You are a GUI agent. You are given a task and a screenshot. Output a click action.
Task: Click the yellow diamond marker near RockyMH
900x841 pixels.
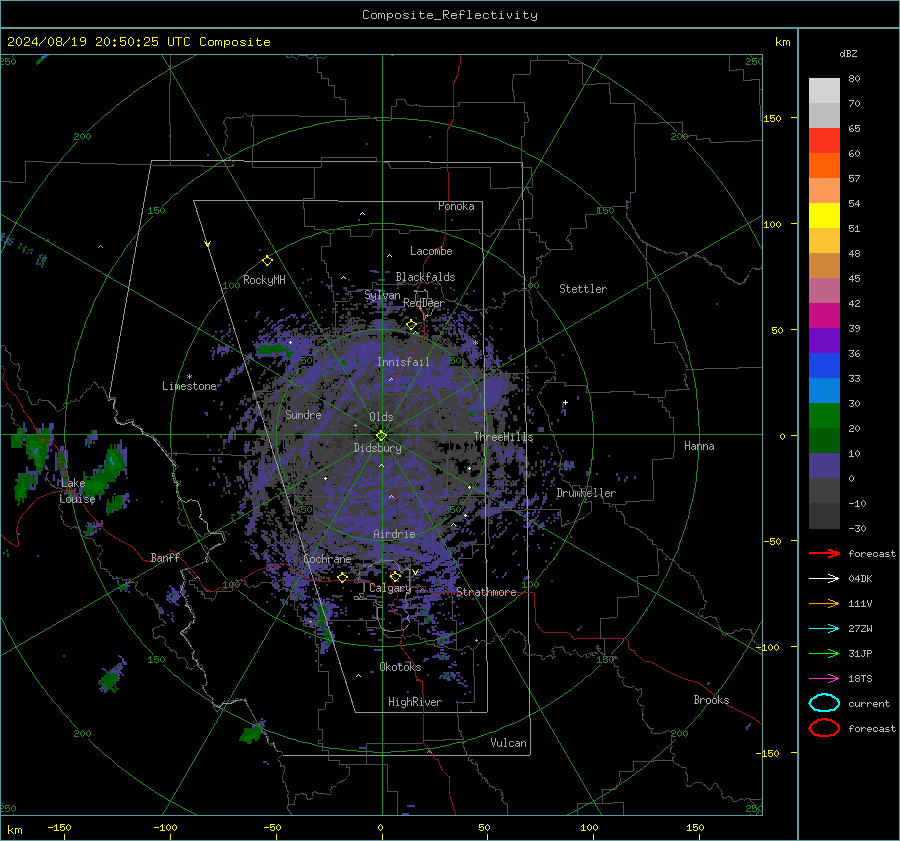click(267, 261)
